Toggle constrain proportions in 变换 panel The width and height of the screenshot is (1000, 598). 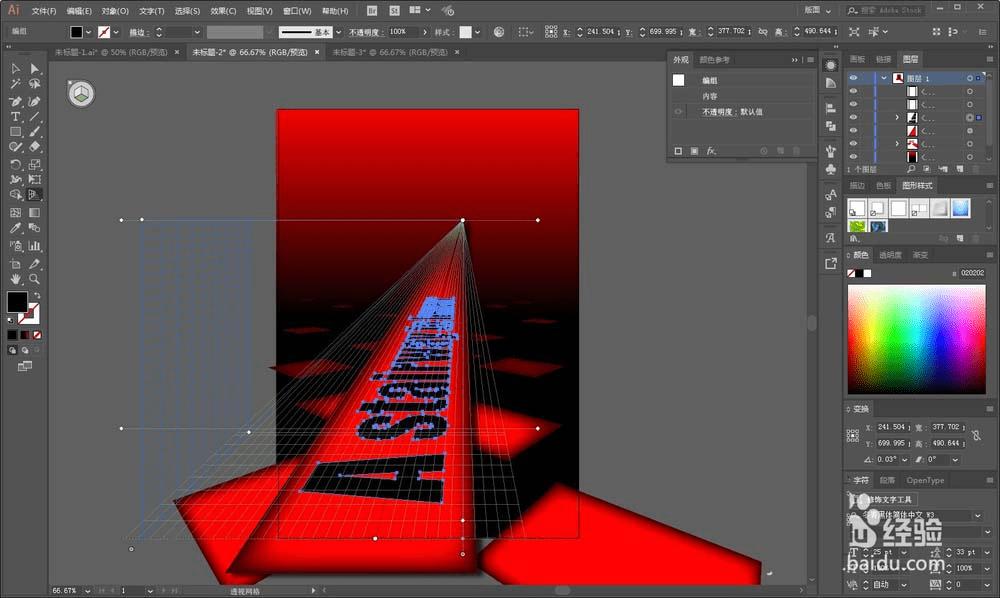(x=976, y=435)
